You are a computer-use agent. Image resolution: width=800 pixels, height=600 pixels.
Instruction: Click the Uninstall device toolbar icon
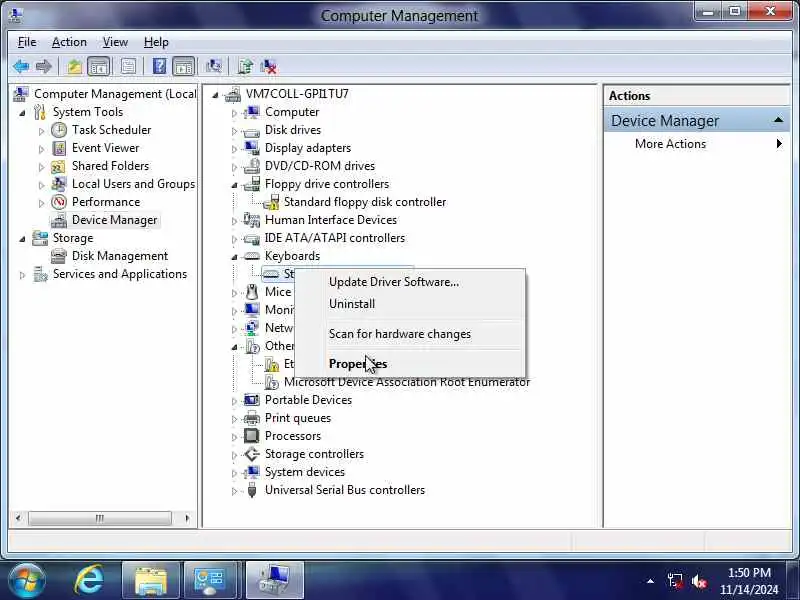(x=268, y=66)
